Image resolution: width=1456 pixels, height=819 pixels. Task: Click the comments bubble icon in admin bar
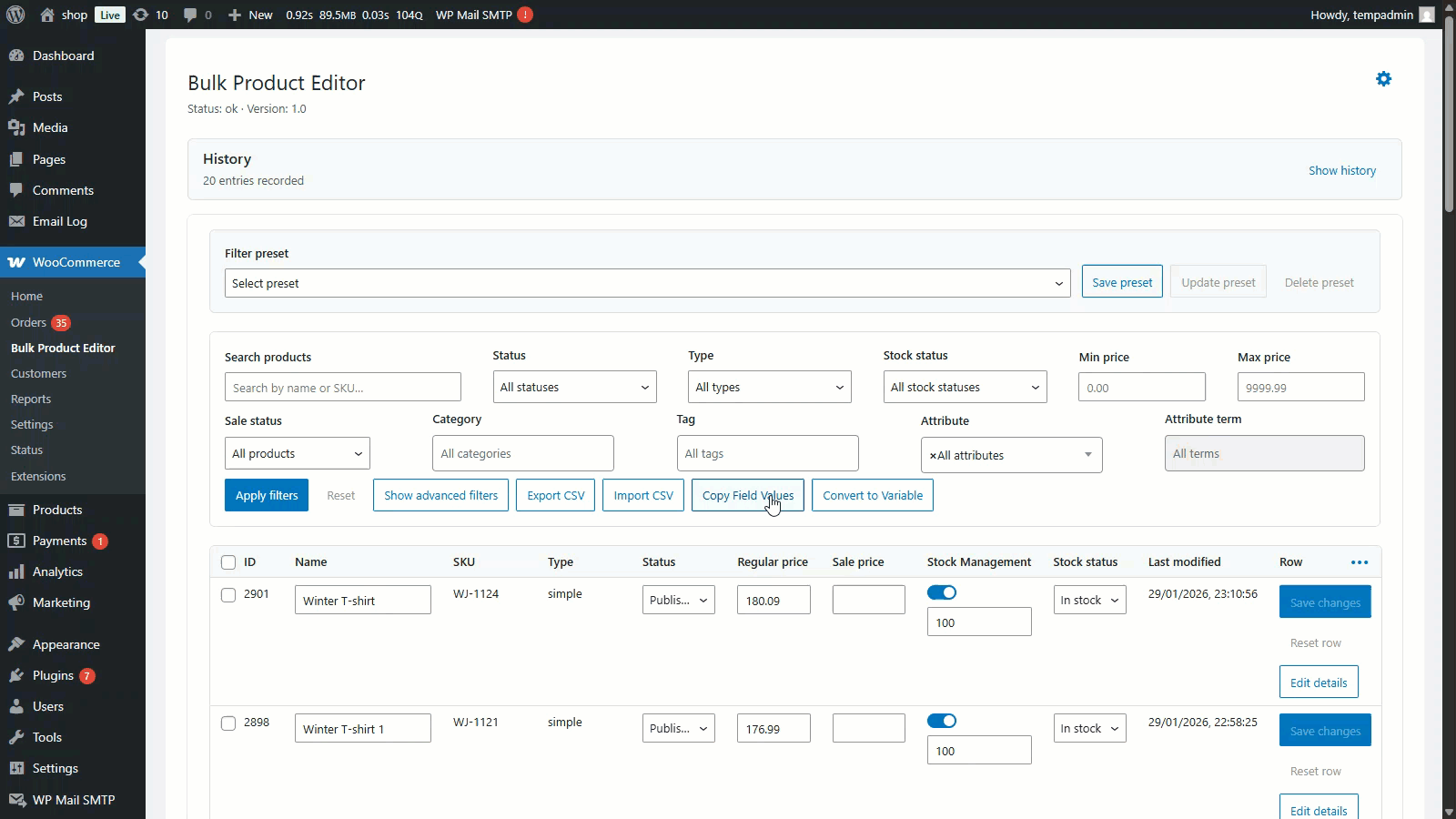coord(190,15)
